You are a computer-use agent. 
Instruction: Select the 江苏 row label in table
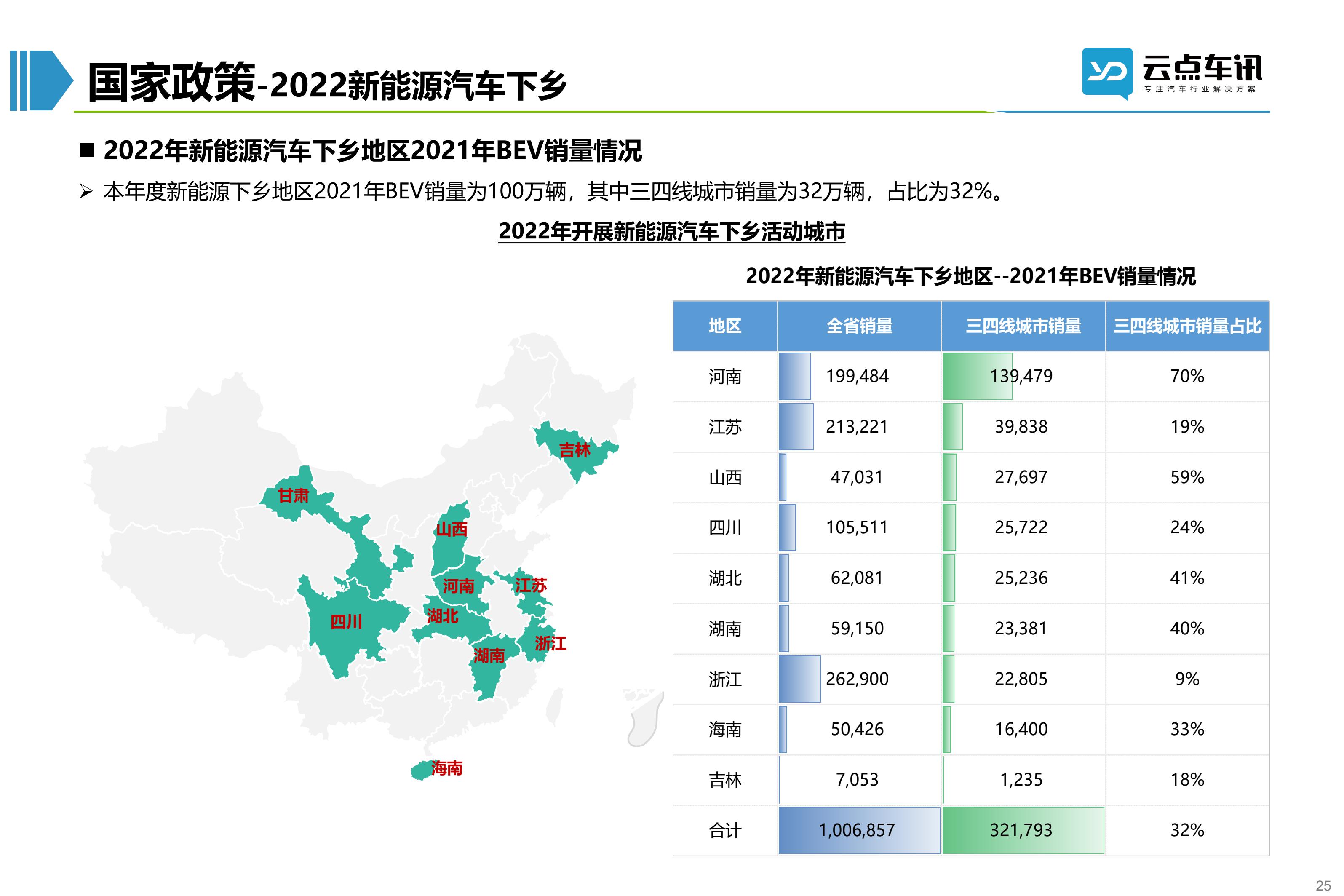[725, 427]
